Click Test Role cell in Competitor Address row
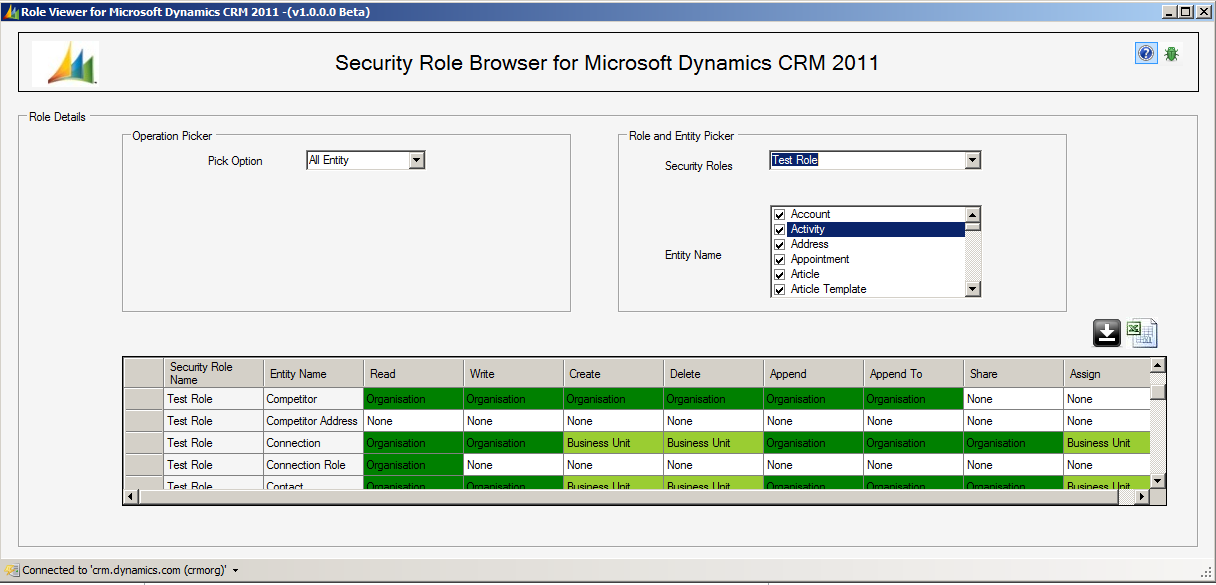 (x=213, y=420)
